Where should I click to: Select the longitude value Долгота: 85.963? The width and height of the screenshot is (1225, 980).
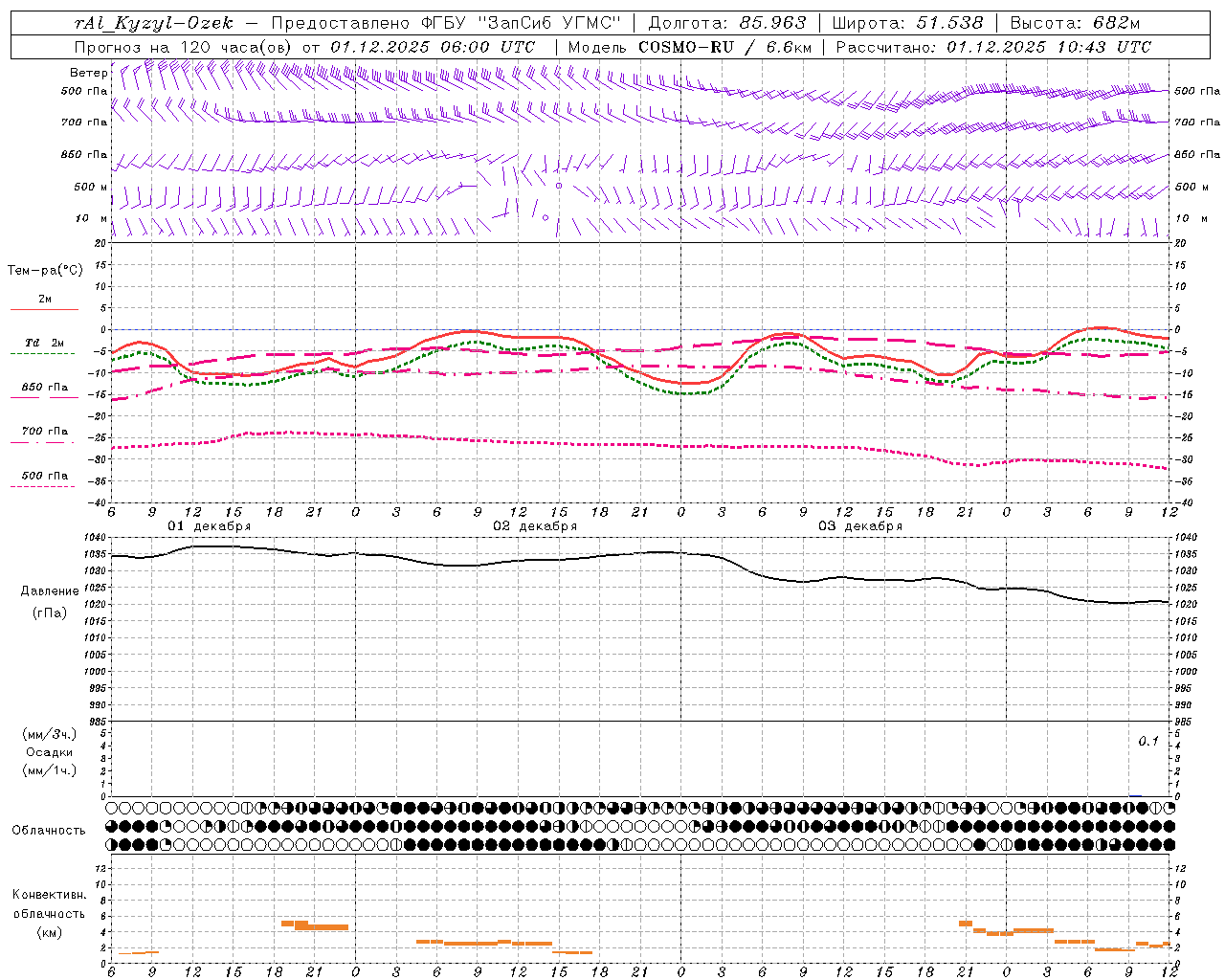[x=728, y=24]
